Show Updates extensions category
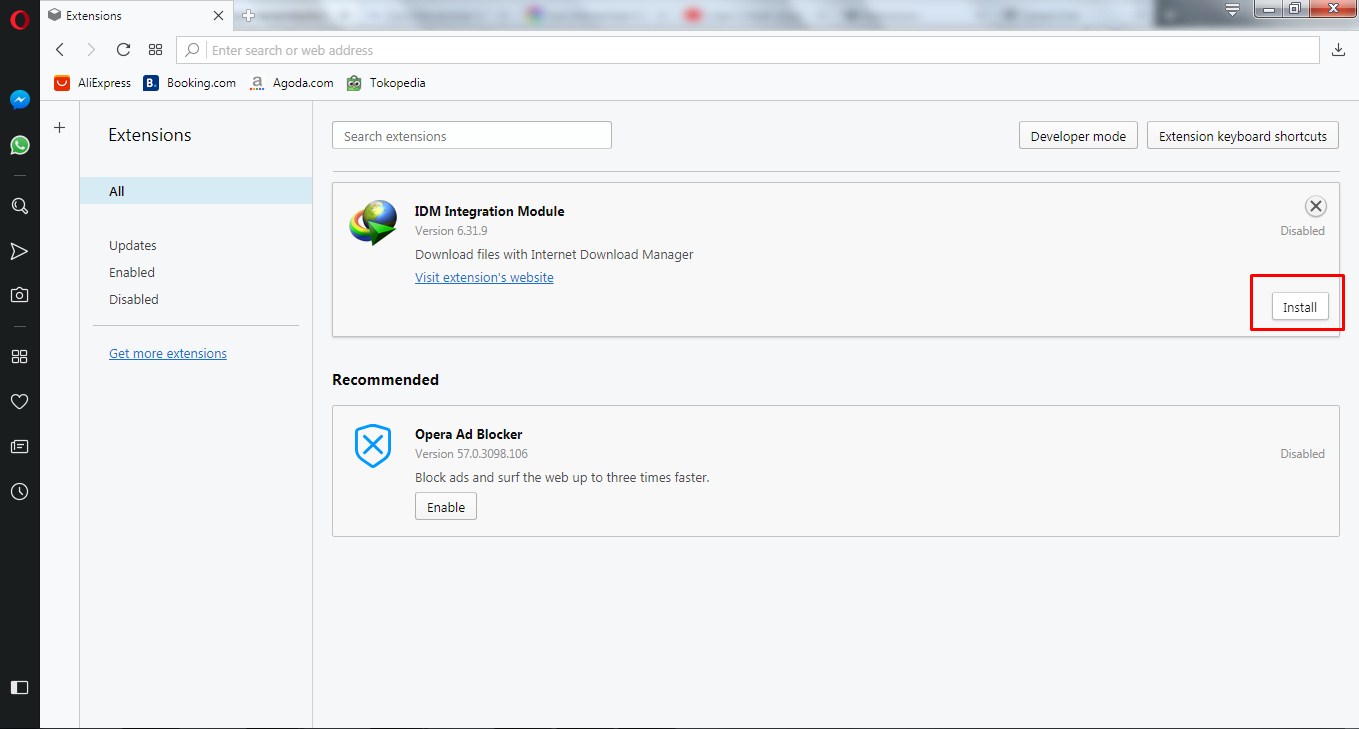The width and height of the screenshot is (1359, 729). click(133, 245)
